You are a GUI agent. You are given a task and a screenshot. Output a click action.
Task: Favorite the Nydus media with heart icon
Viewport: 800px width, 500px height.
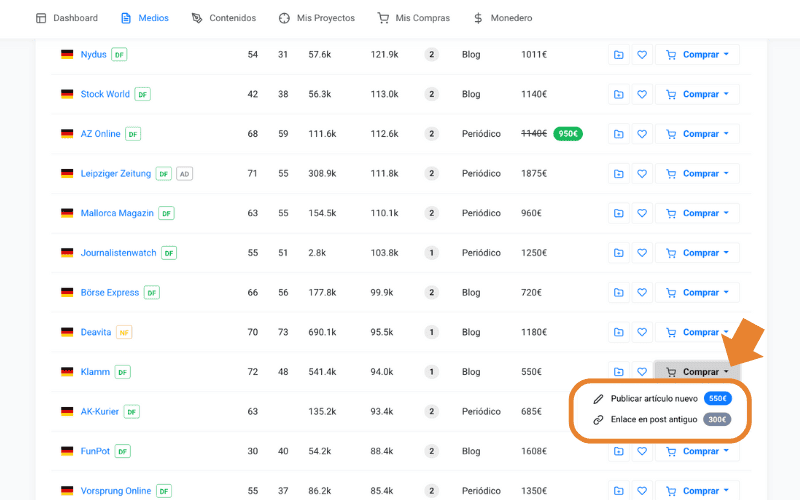[x=642, y=55]
